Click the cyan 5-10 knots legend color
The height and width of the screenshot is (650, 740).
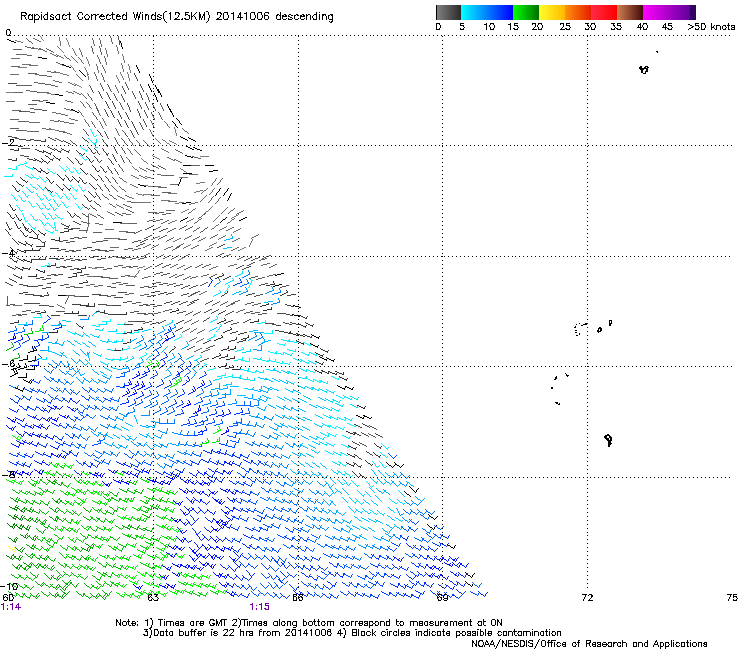click(x=473, y=12)
